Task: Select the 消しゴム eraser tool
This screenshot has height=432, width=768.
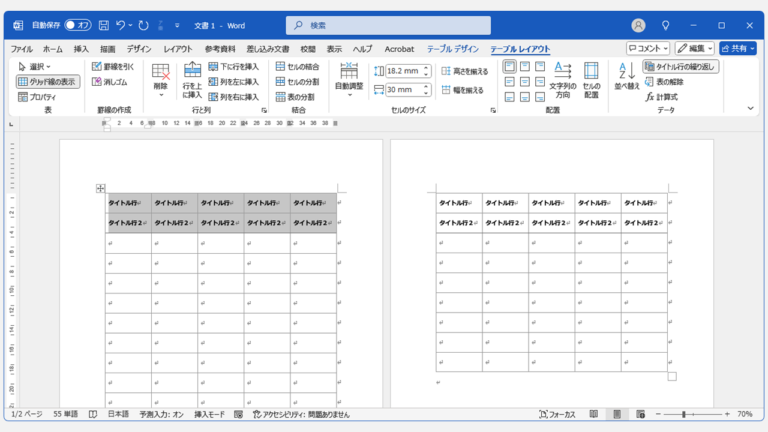Action: tap(110, 82)
